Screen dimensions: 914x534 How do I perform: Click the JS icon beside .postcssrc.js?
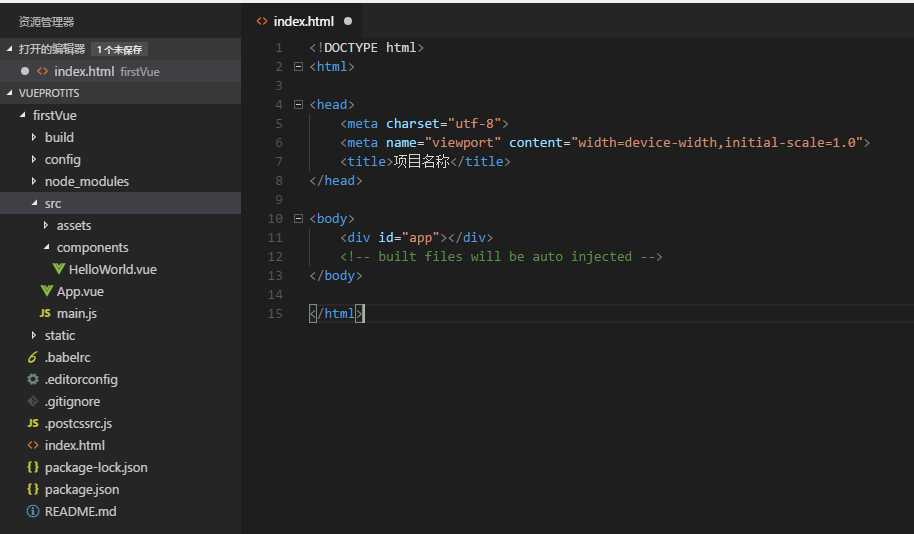(x=33, y=423)
